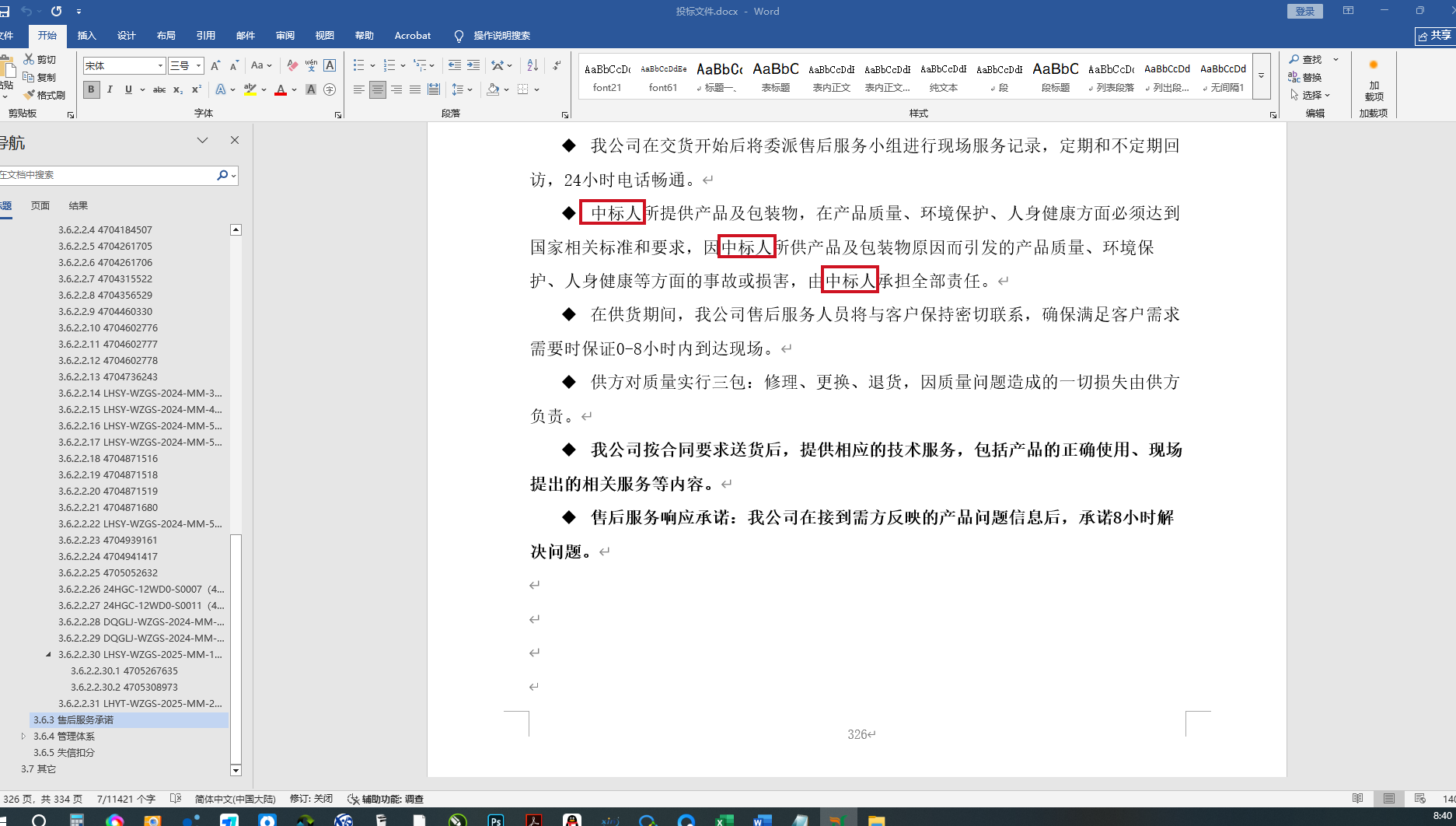Toggle justified text alignment

pyautogui.click(x=415, y=89)
